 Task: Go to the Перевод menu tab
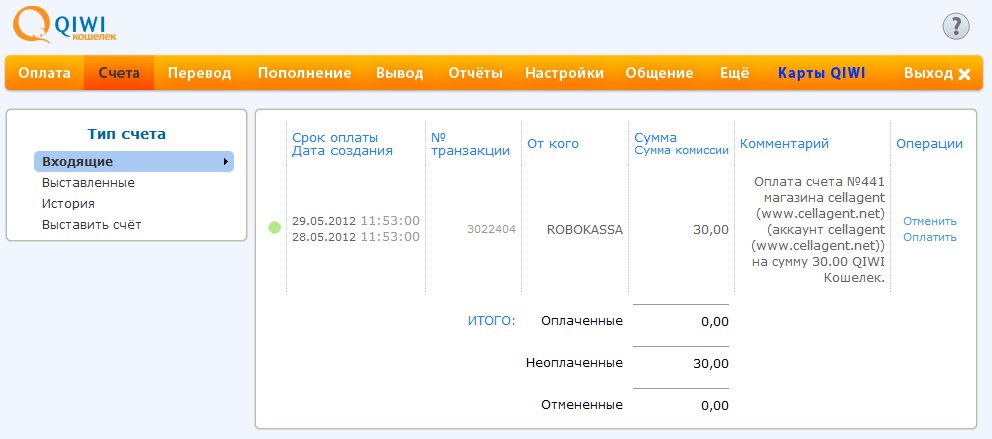tap(199, 73)
